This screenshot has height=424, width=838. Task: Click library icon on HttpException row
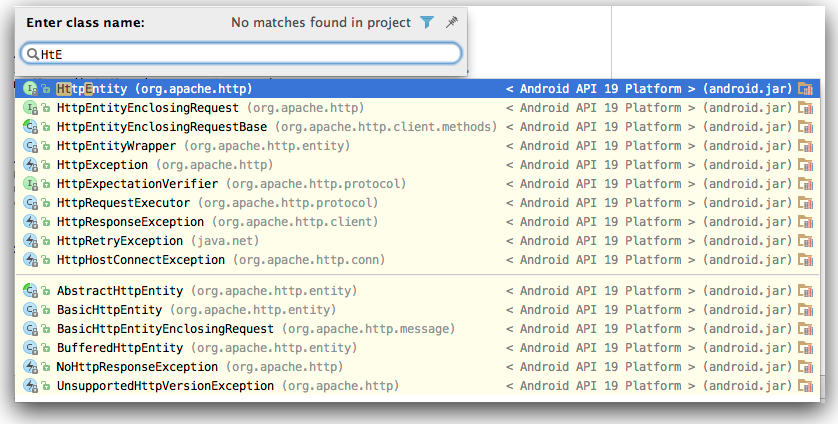click(805, 165)
